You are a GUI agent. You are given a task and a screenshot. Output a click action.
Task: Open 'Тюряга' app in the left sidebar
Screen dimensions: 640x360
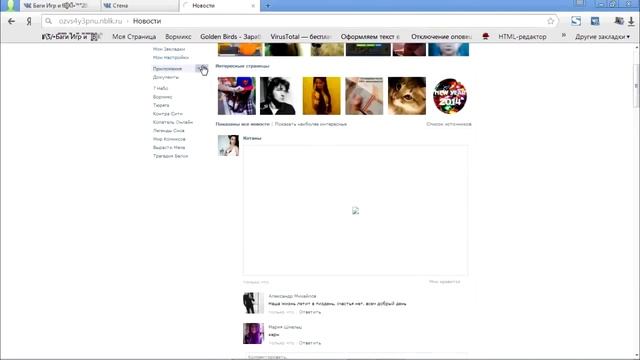click(161, 105)
